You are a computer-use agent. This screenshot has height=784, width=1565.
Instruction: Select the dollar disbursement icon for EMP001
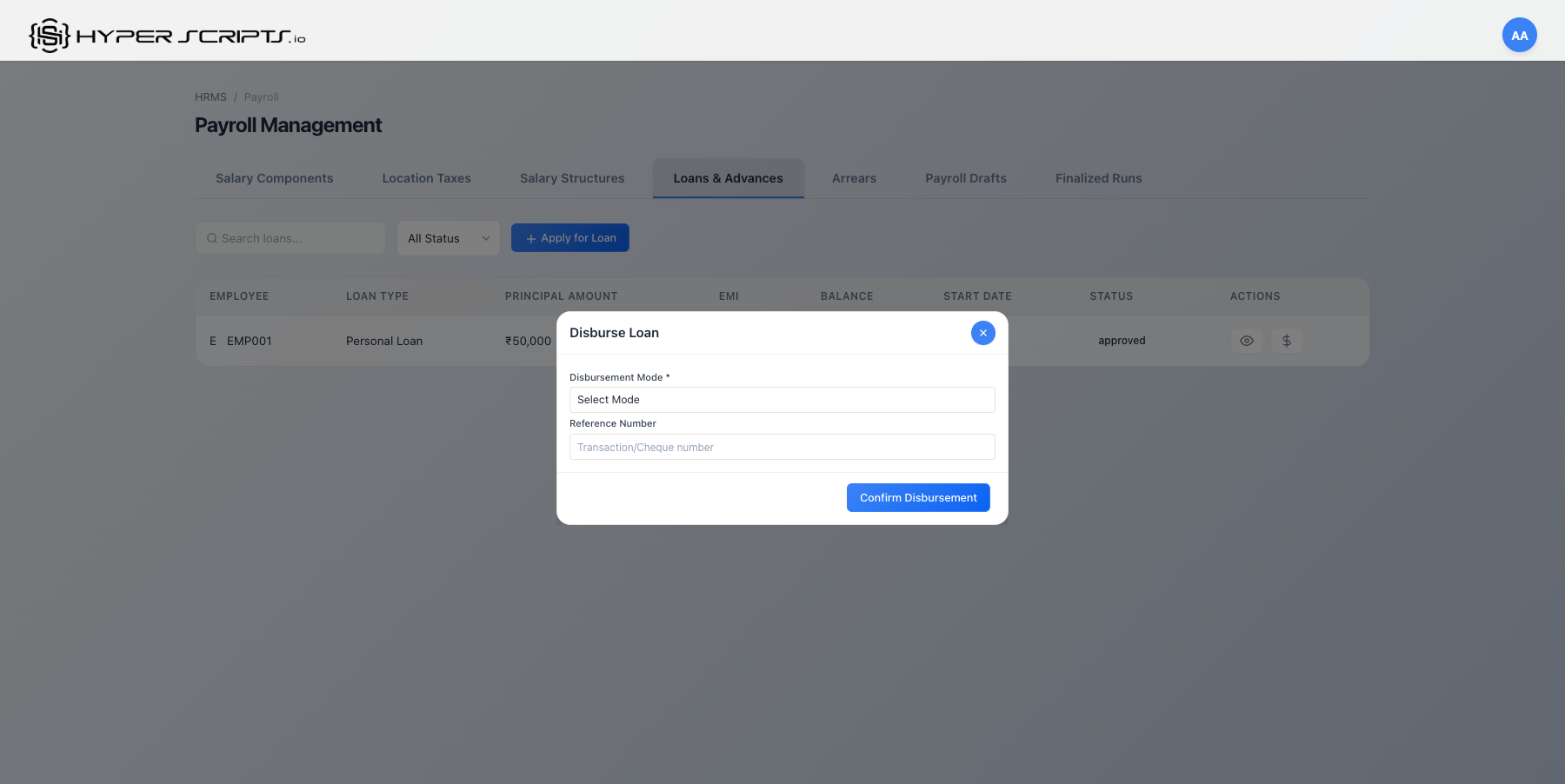1287,341
